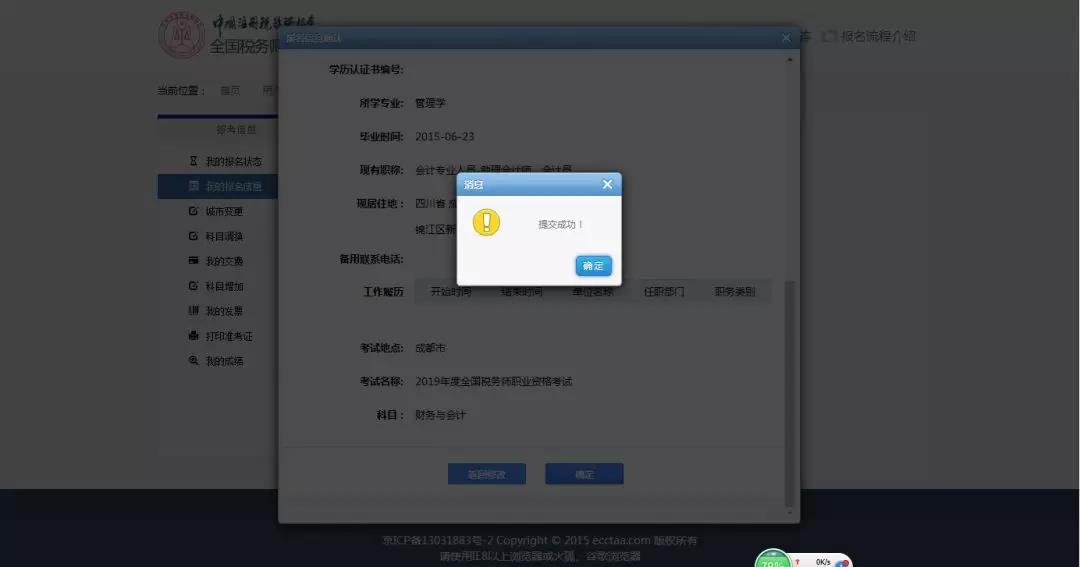The height and width of the screenshot is (567, 1080).
Task: Click the invoice icon beside 我的发票
Action: pos(194,311)
